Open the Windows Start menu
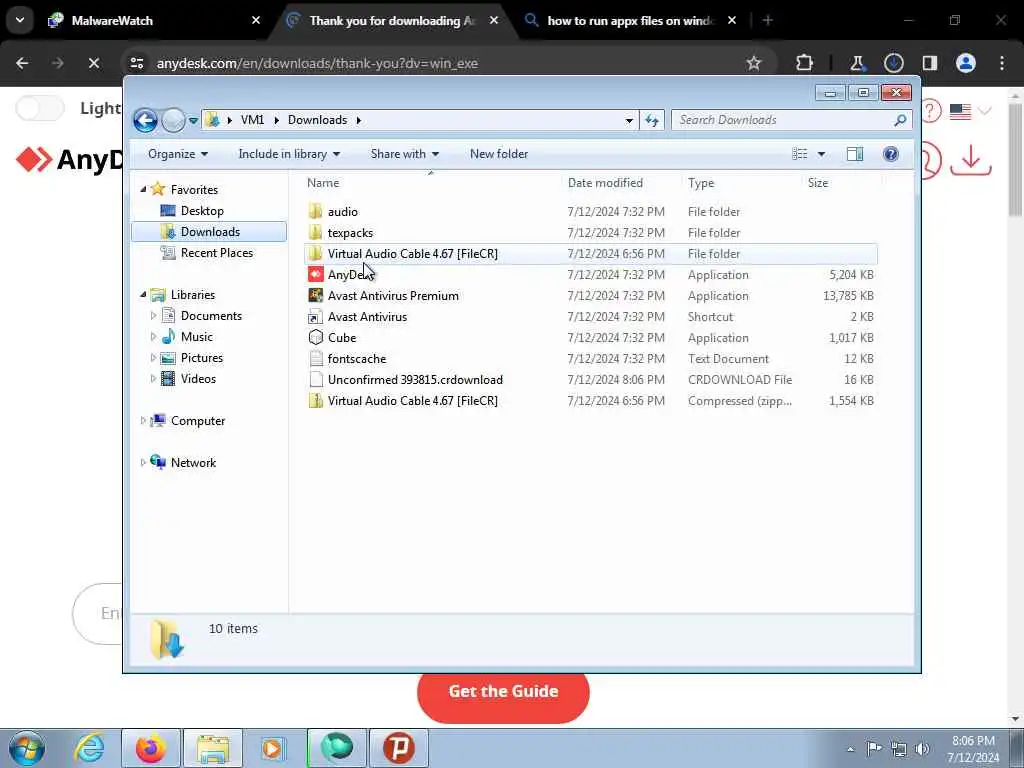This screenshot has height=768, width=1024. (27, 748)
